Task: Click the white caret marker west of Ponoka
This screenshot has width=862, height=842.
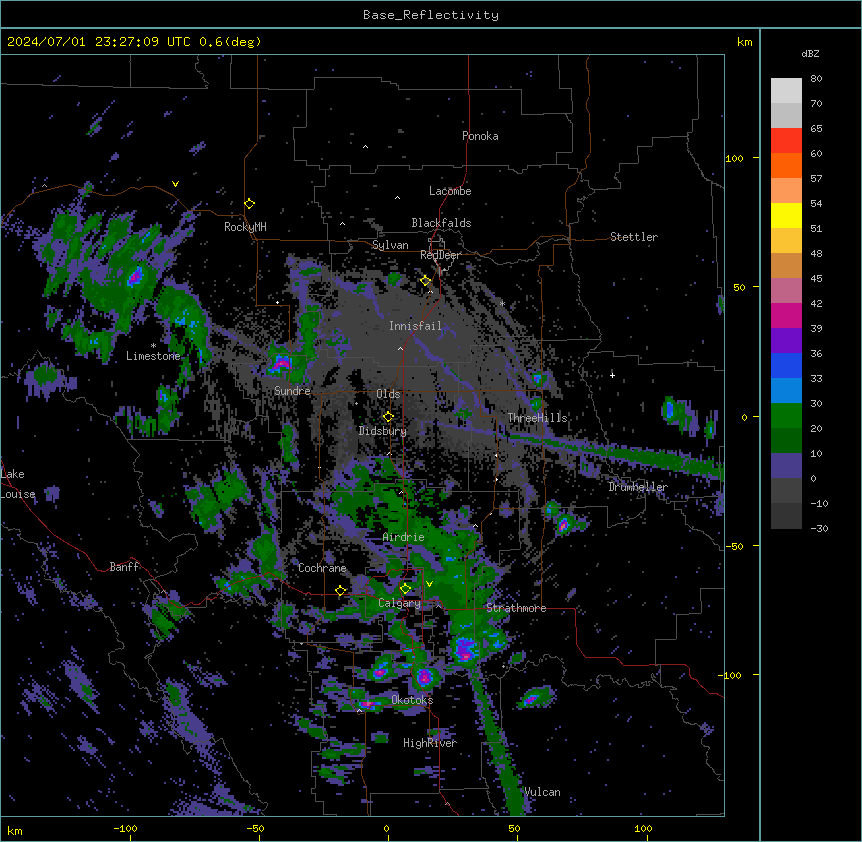Action: 366,147
